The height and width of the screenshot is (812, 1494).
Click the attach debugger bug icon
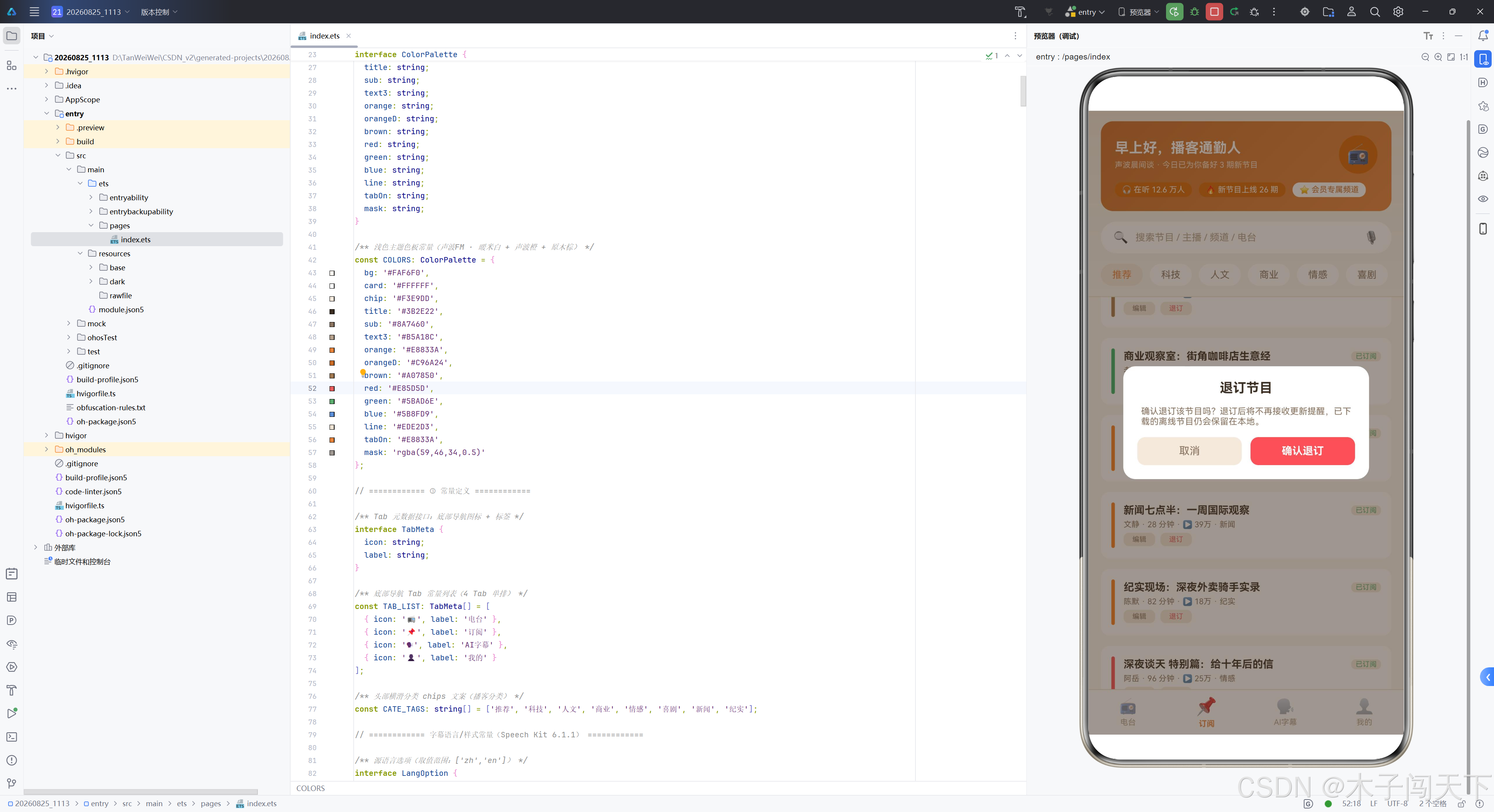point(1254,12)
